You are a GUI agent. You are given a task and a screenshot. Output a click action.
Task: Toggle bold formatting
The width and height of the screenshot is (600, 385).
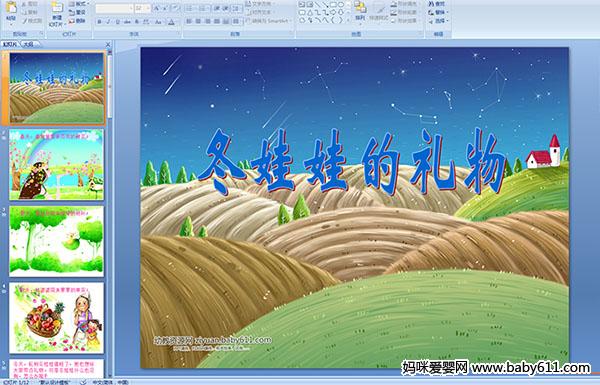pyautogui.click(x=99, y=22)
